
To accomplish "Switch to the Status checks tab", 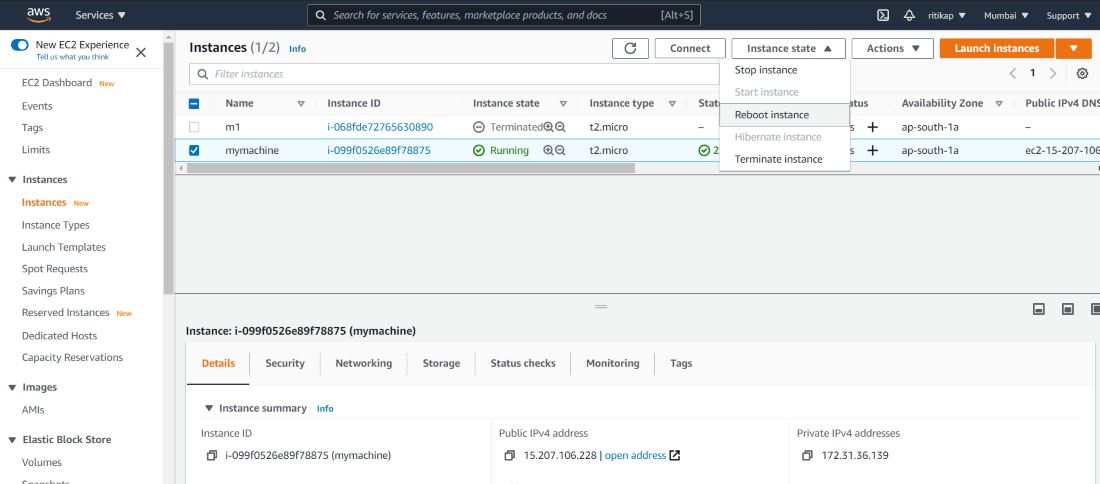I will (x=523, y=363).
